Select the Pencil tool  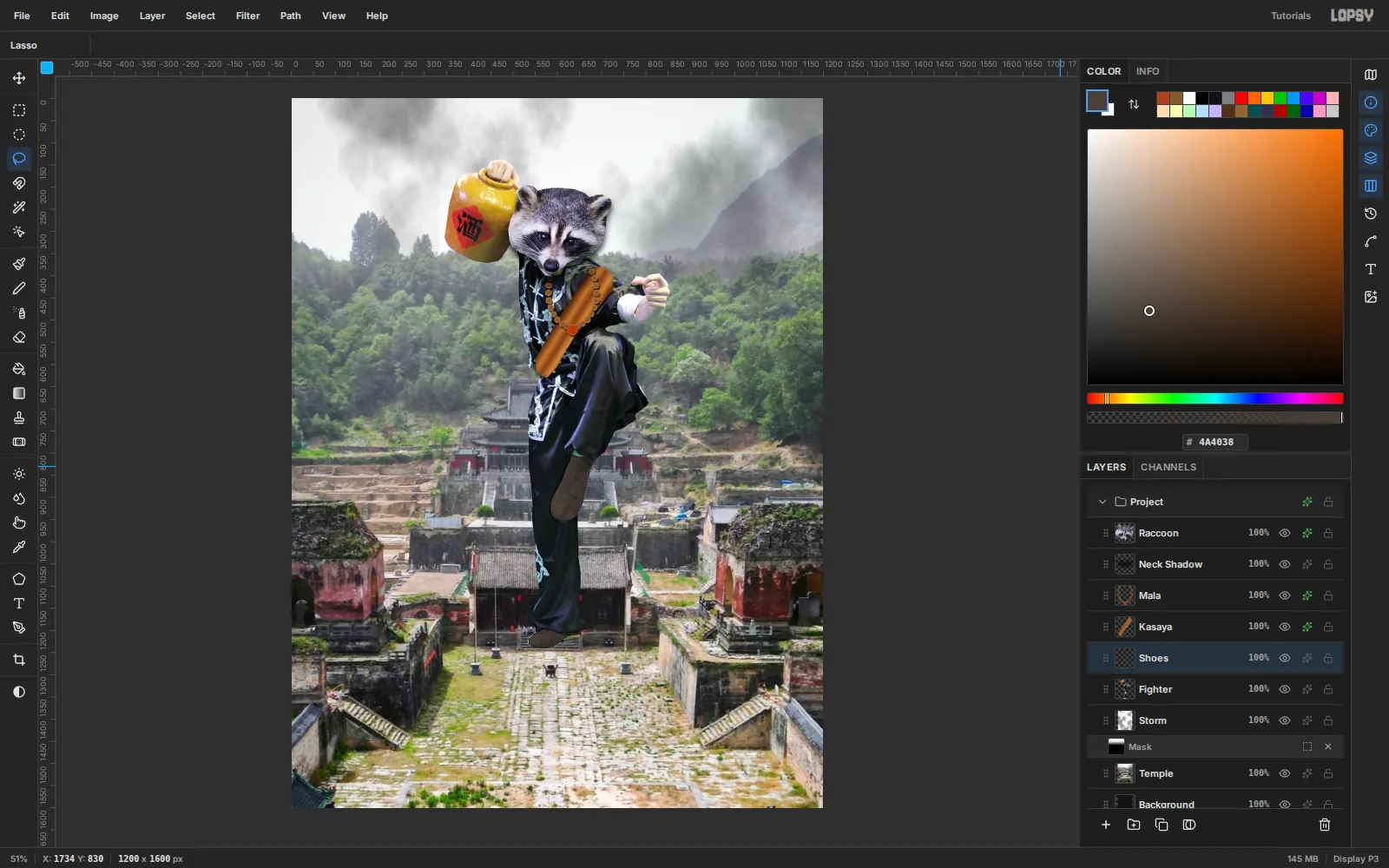[x=19, y=288]
